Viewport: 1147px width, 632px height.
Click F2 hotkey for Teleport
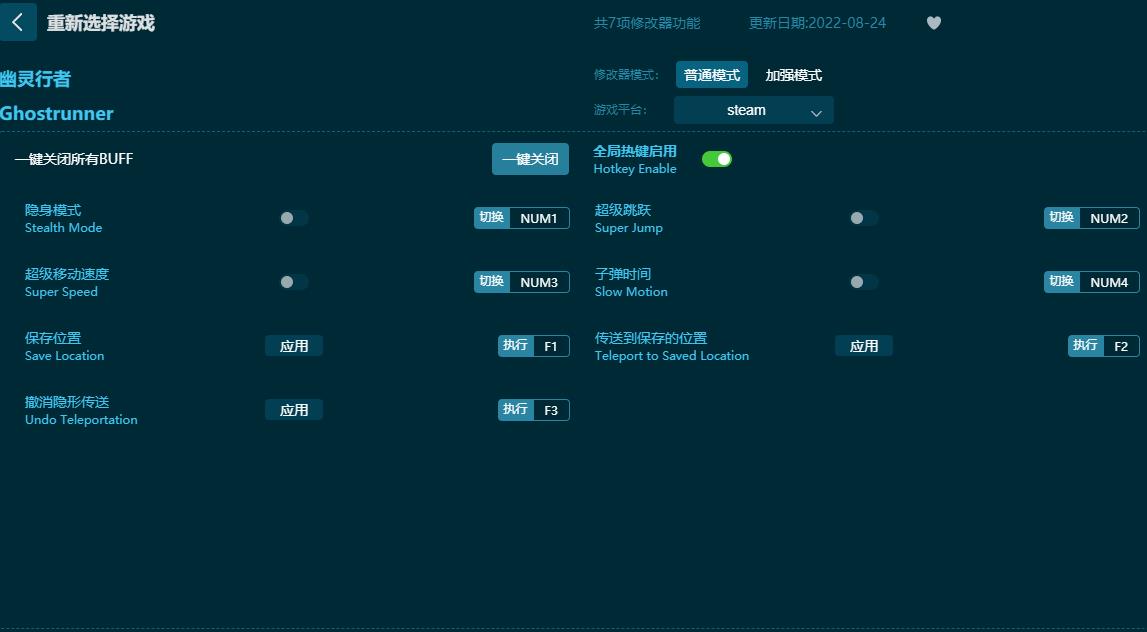1121,346
